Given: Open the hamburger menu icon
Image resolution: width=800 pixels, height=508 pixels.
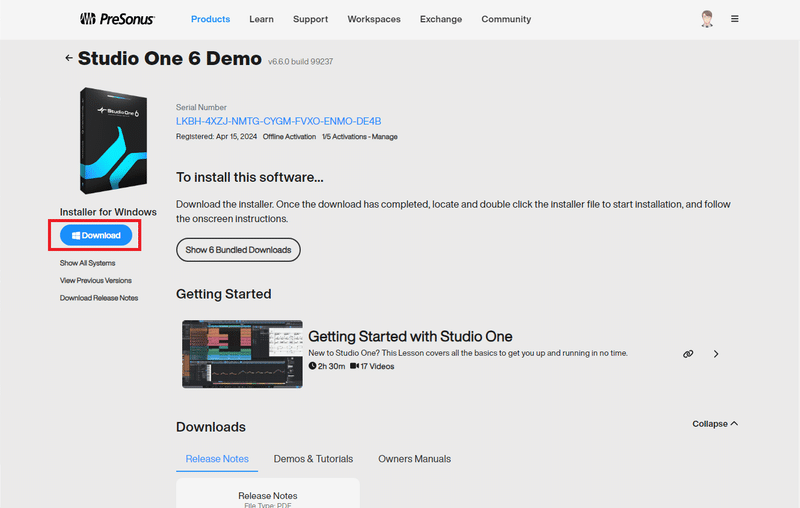Looking at the screenshot, I should 735,19.
